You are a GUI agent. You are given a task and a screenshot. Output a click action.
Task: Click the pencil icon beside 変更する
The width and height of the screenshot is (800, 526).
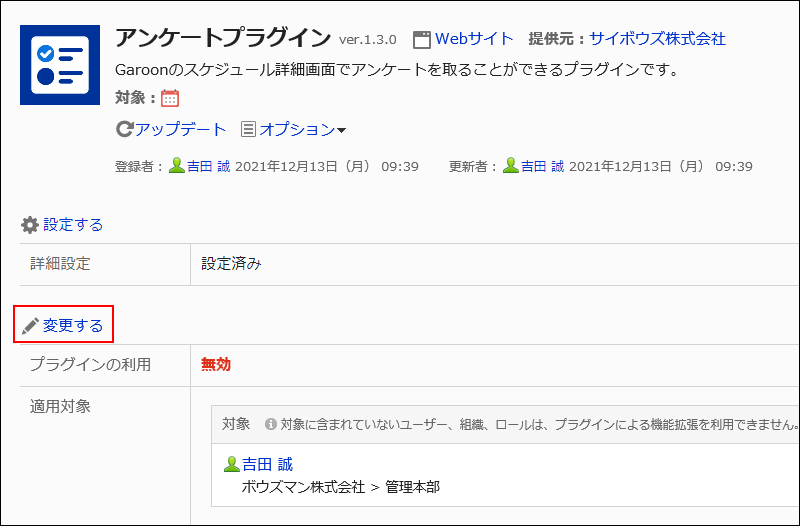tap(30, 326)
